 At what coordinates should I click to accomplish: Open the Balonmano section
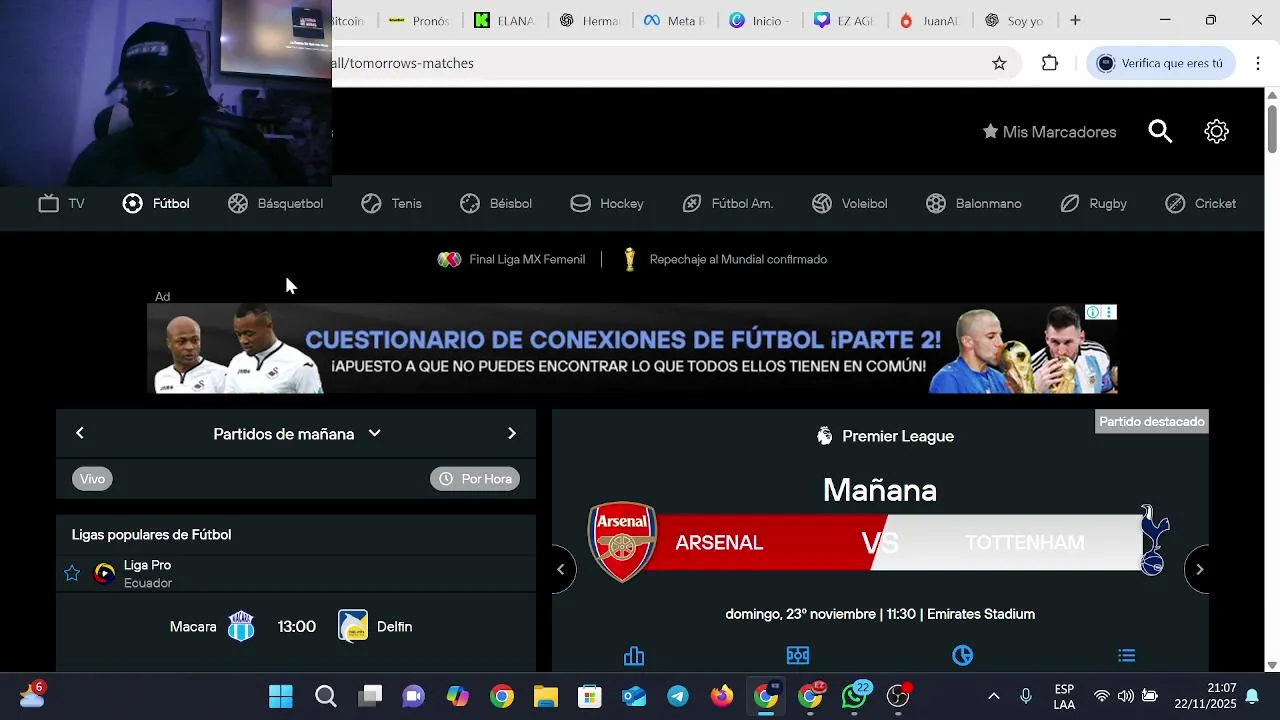(x=974, y=204)
